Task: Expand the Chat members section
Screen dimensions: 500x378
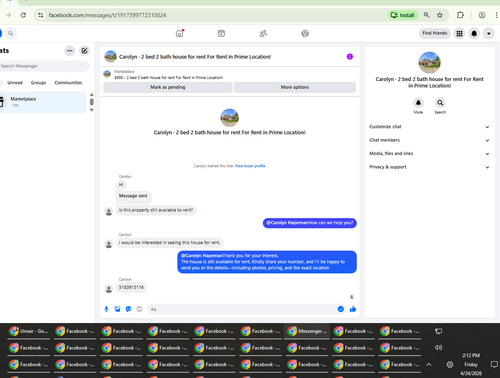Action: click(429, 140)
